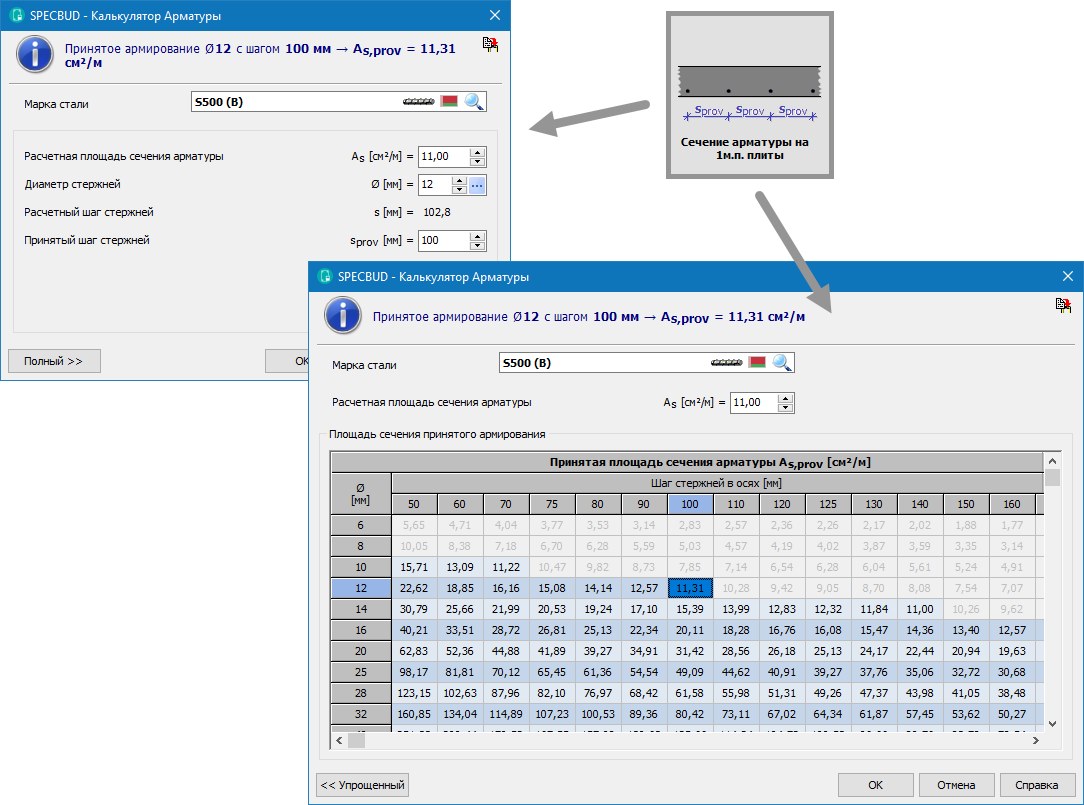Image resolution: width=1084 pixels, height=805 pixels.
Task: Click the S500 (B) steel grade field in the smaller dialog
Action: [290, 102]
